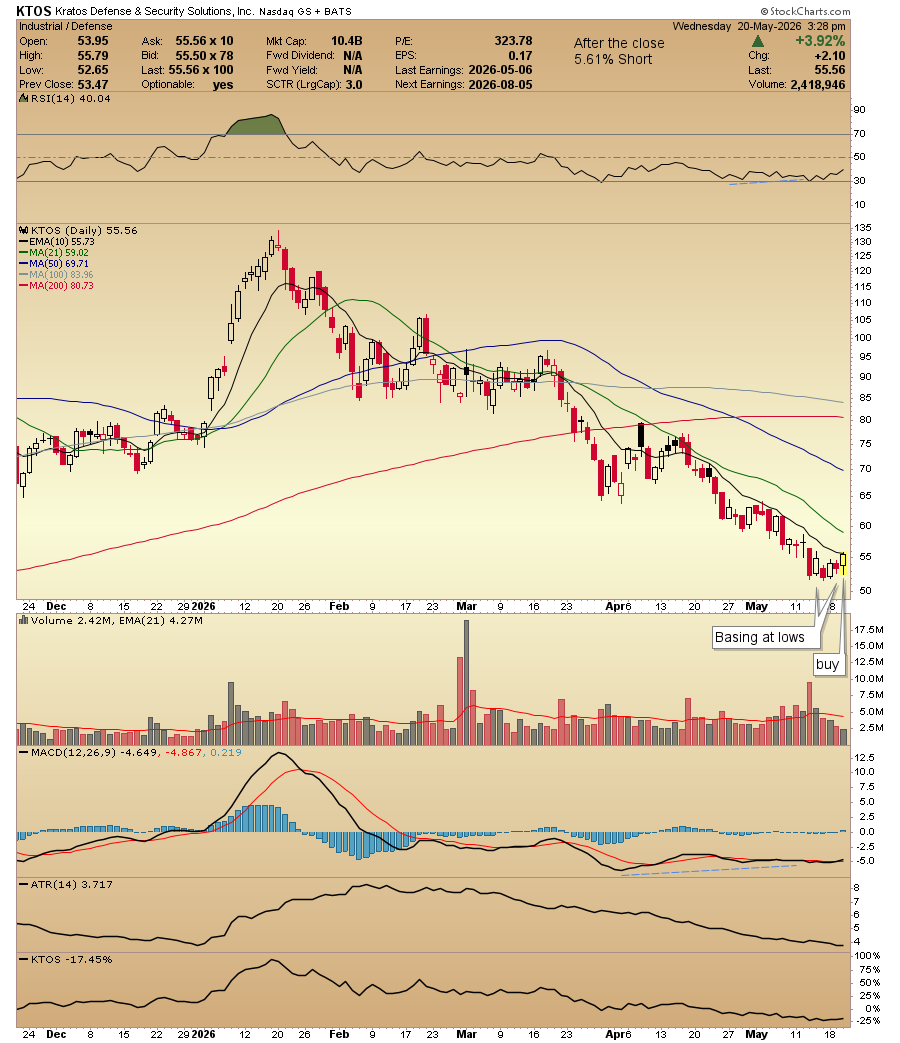
Task: Click the Last quote 55.56 x 100
Action: (201, 71)
